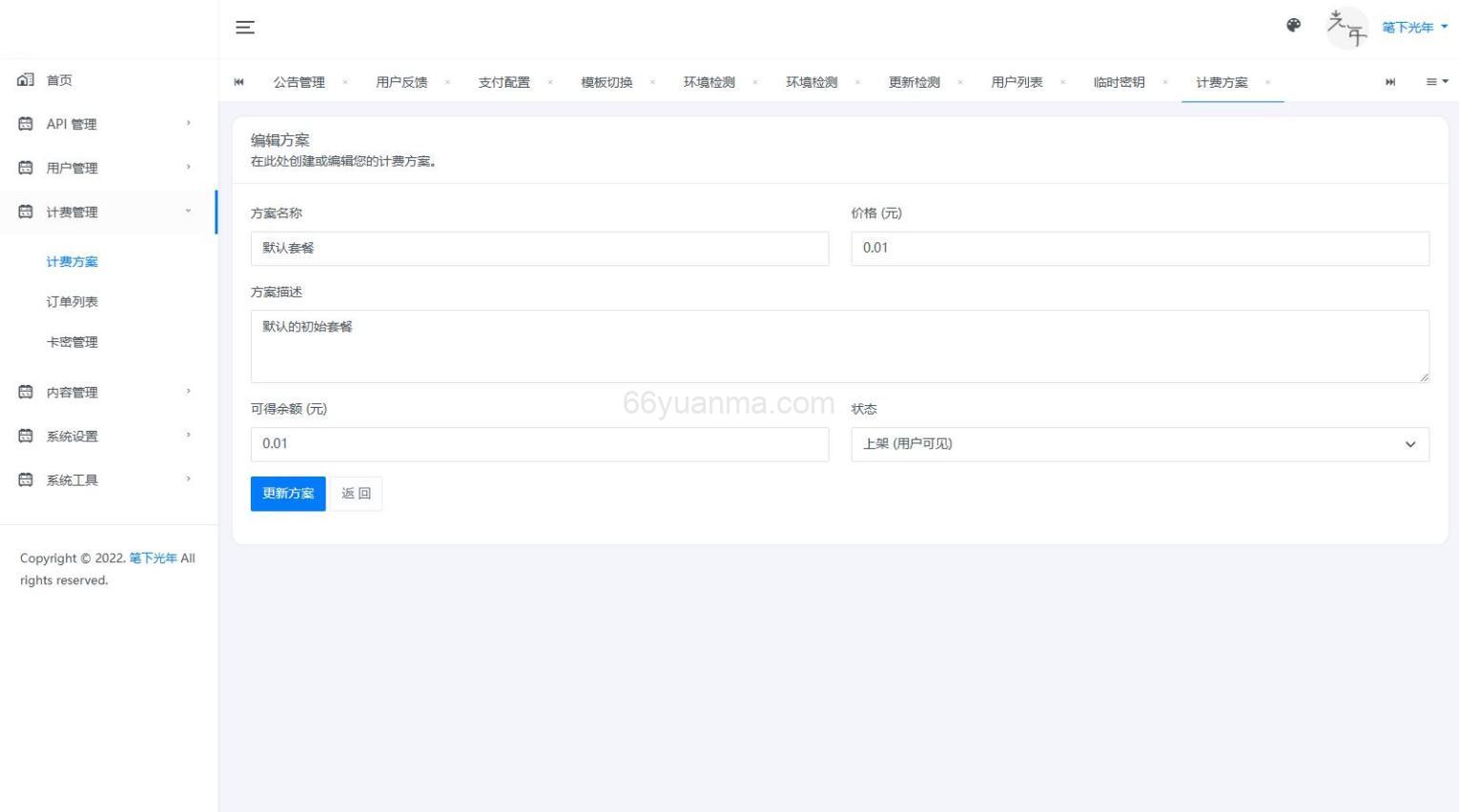Close the 用户列表 tab with its x
Screen dimensions: 1459x812
click(x=1062, y=82)
